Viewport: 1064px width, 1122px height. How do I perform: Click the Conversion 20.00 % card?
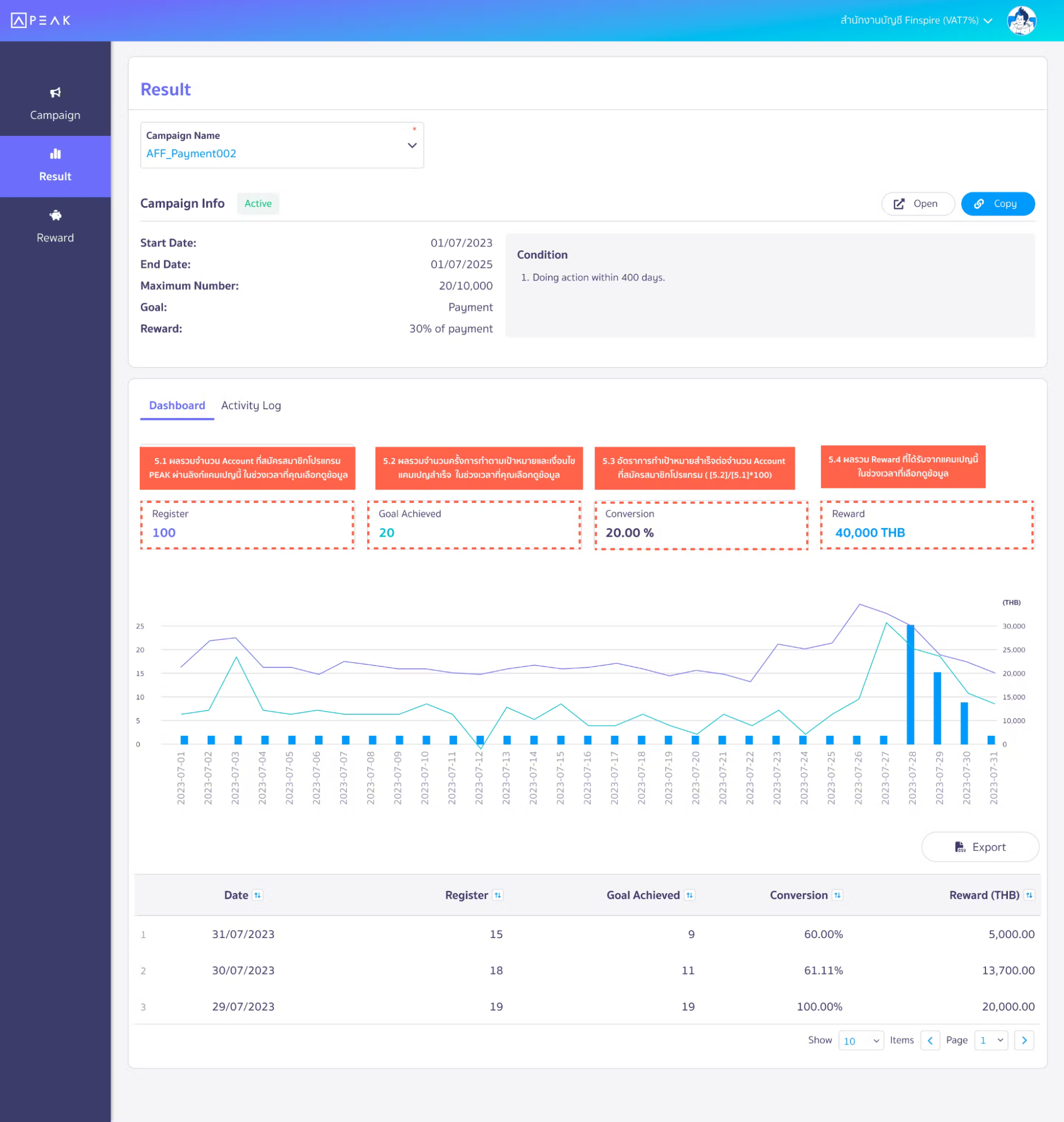[701, 525]
